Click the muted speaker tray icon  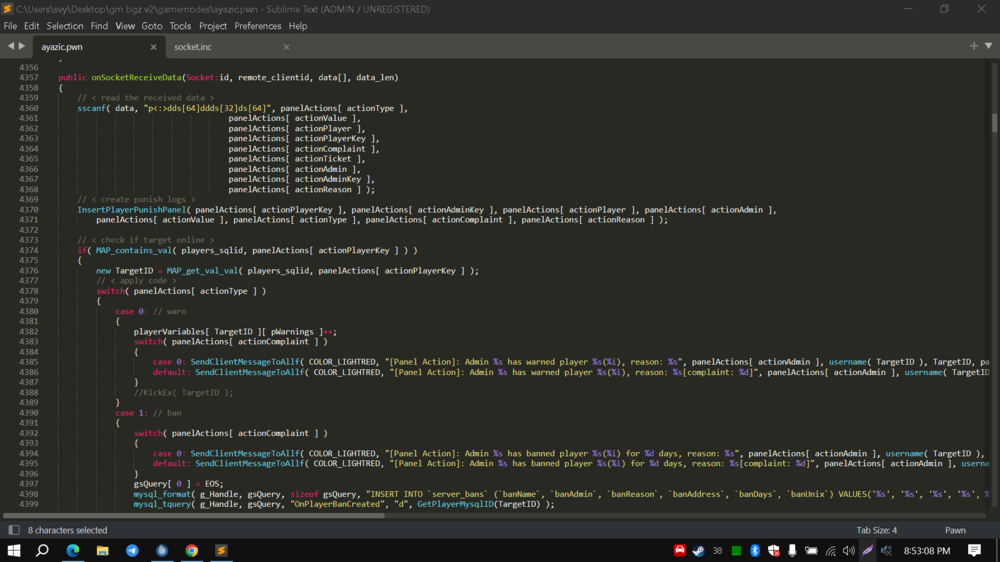pyautogui.click(x=886, y=551)
